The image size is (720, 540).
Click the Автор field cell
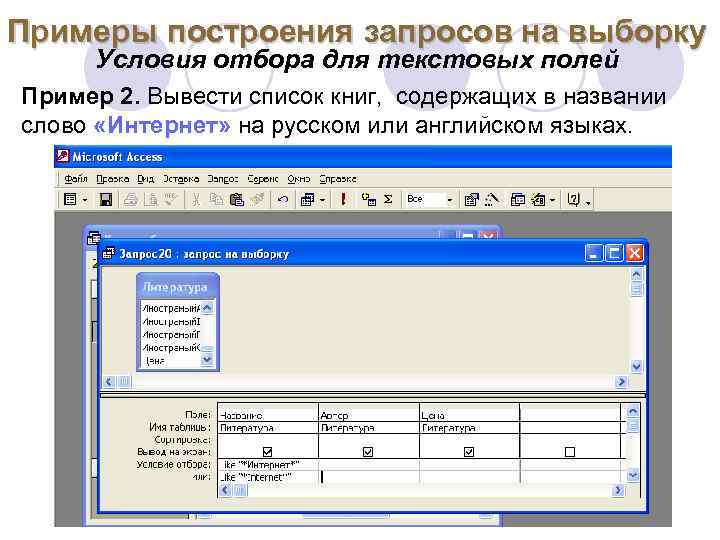point(369,415)
